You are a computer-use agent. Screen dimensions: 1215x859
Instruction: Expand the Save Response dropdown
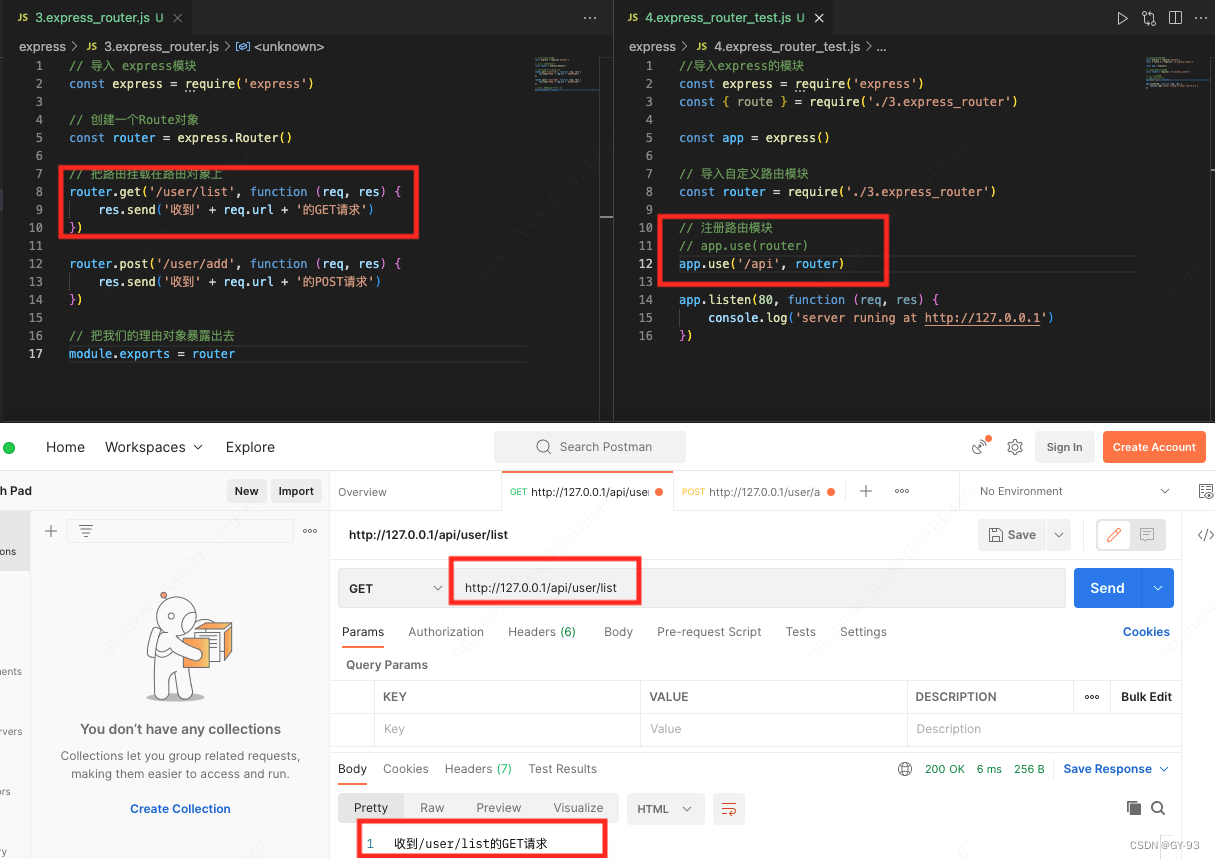1115,769
